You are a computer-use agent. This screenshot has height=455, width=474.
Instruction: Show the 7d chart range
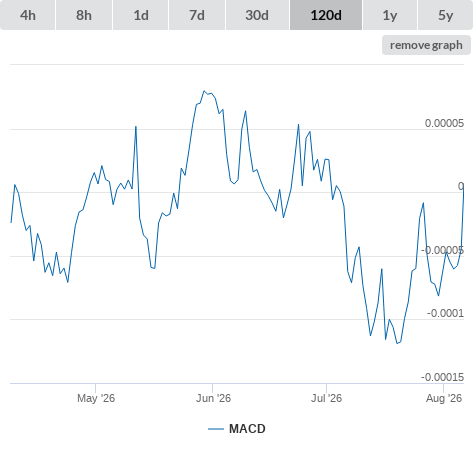pos(197,15)
